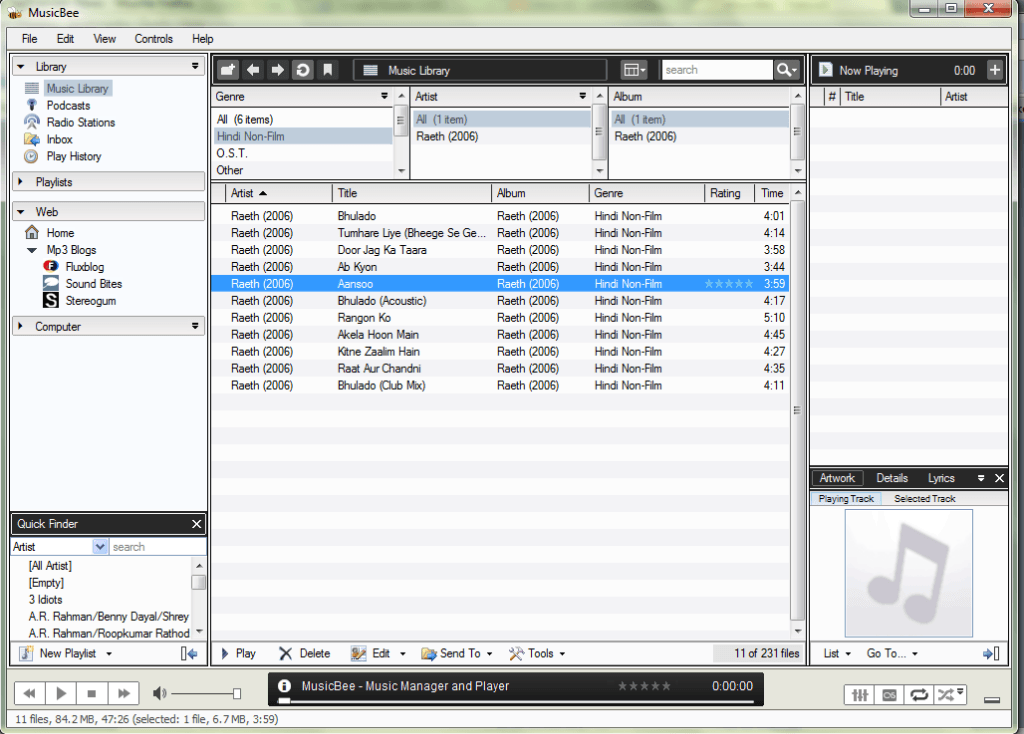Open Podcasts in the Library tree
1024x734 pixels.
tap(68, 105)
